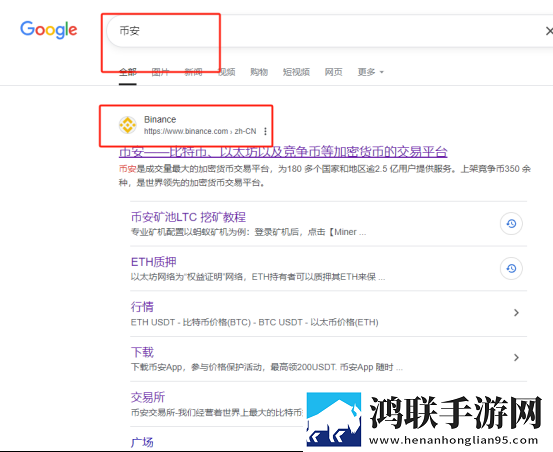
Task: Clear the search box with X icon
Action: 549,31
